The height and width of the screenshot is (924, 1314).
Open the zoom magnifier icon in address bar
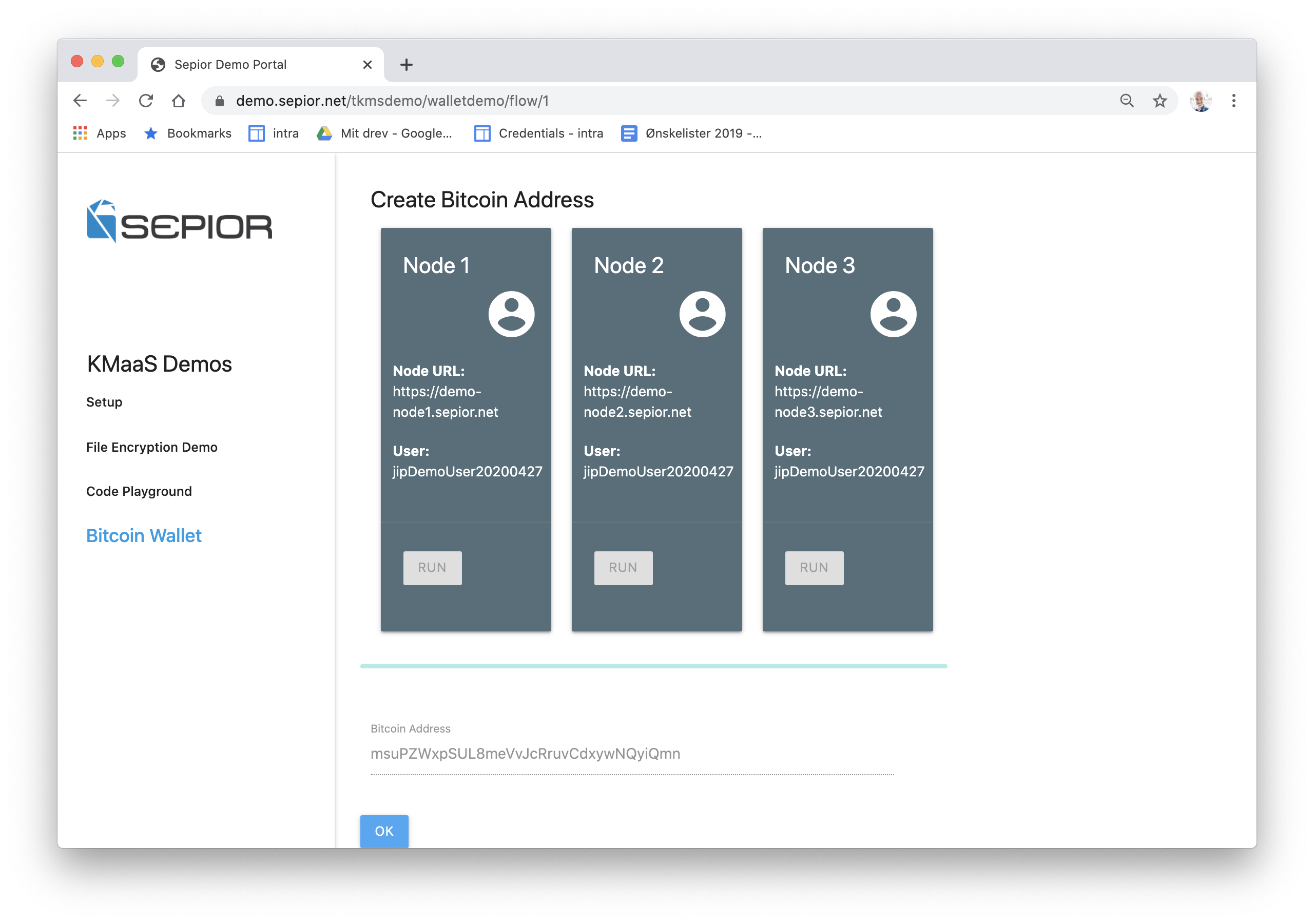(x=1126, y=101)
